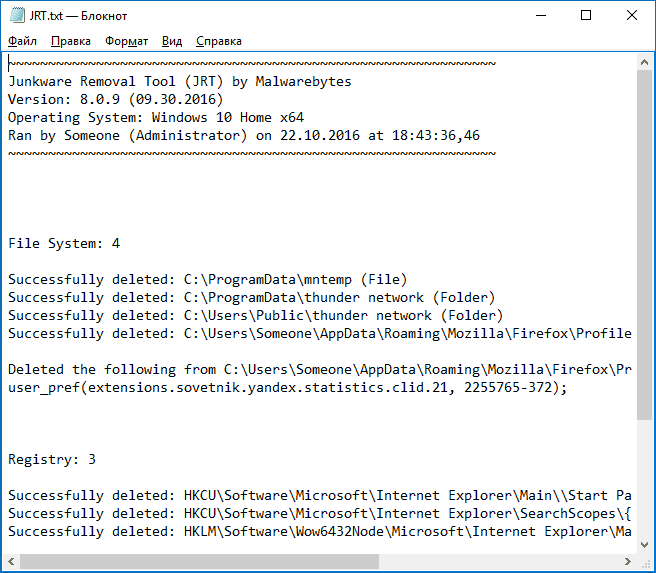Click the HKCU Internet Explorer\Main\\Start Pa line
The height and width of the screenshot is (573, 656).
pos(320,495)
